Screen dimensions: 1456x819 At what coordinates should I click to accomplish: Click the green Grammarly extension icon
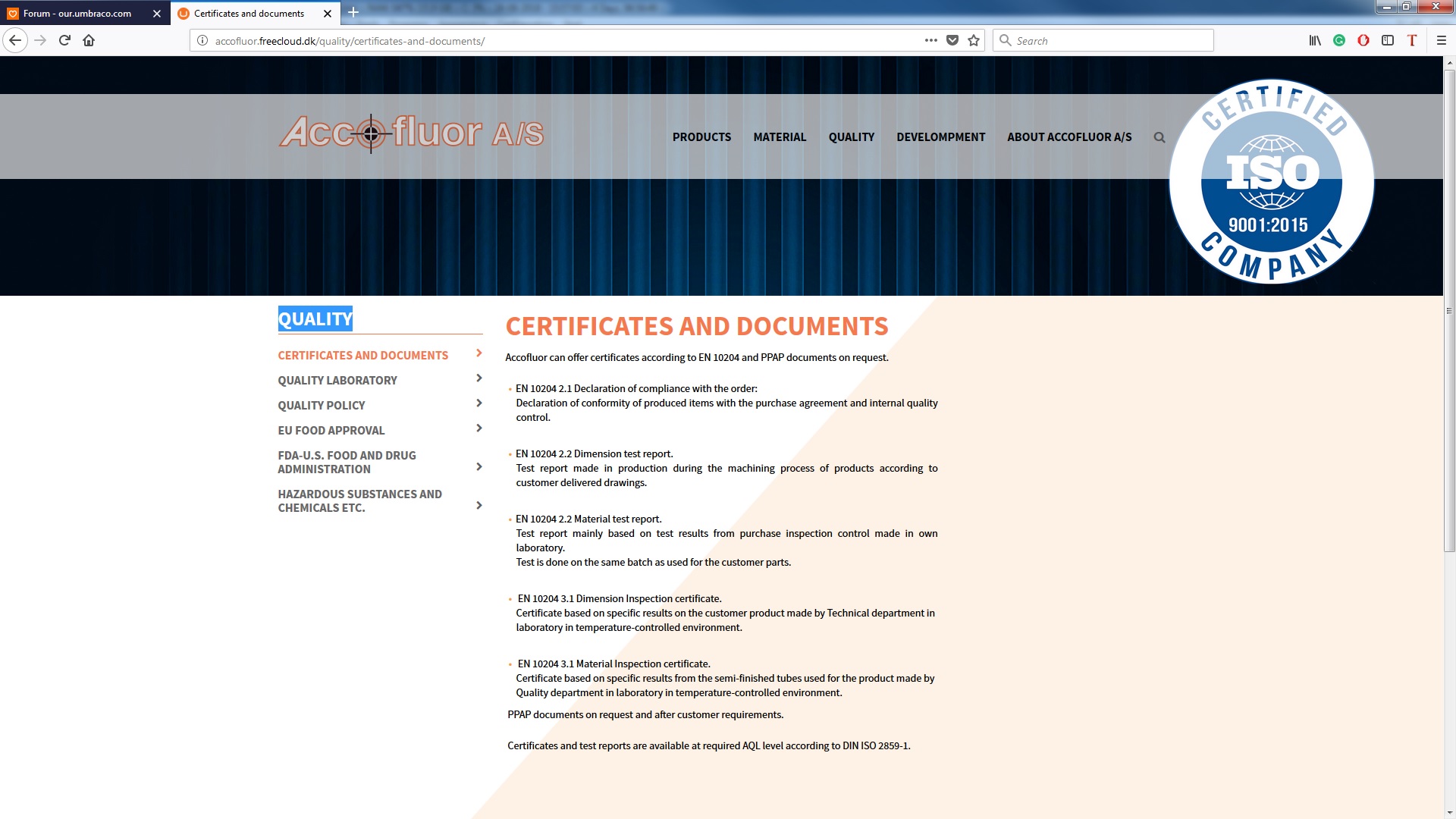pos(1339,40)
